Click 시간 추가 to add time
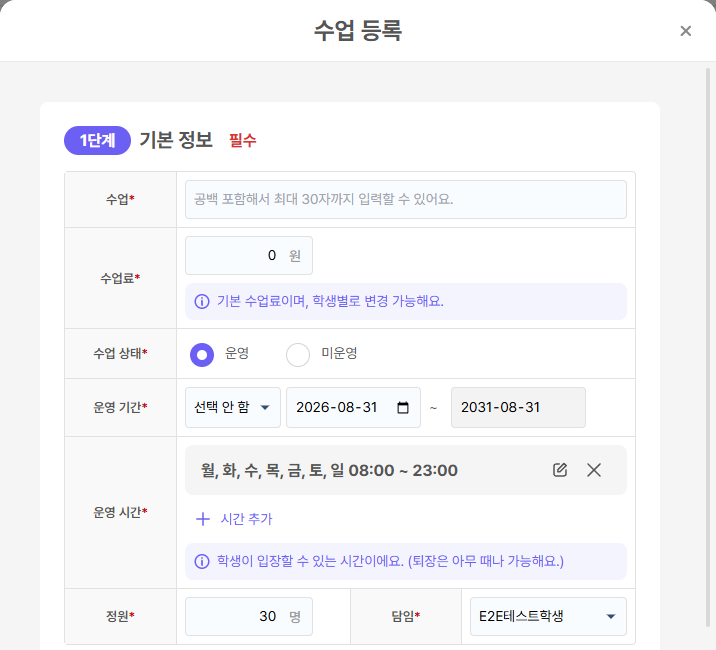Viewport: 716px width, 650px height. (246, 519)
